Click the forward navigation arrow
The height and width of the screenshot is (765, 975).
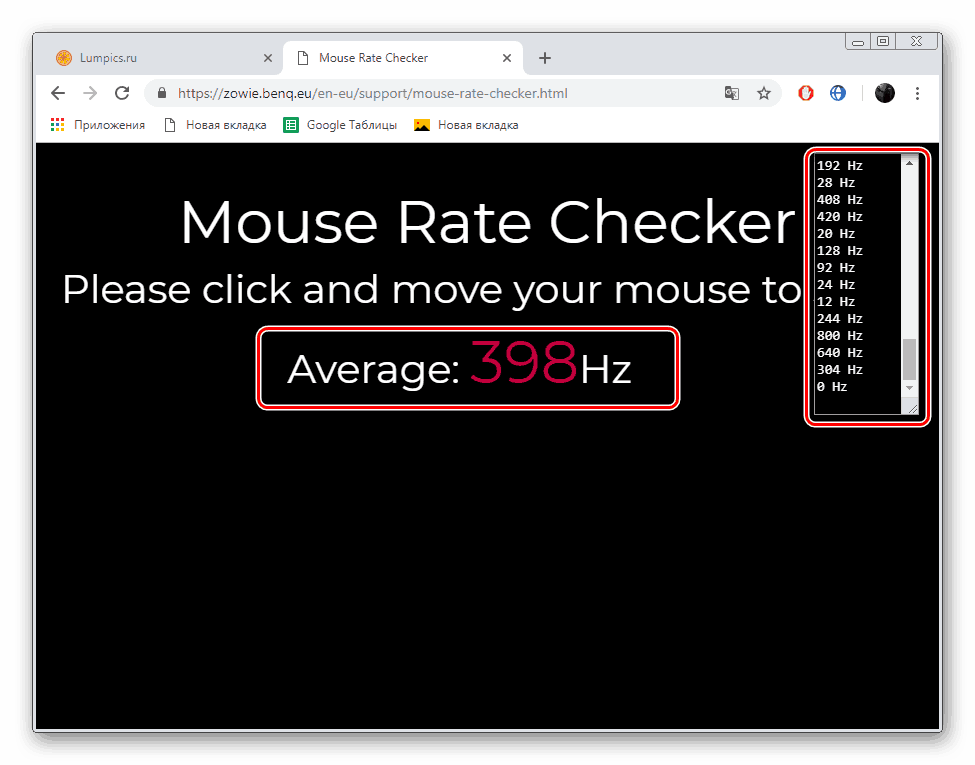pyautogui.click(x=90, y=93)
